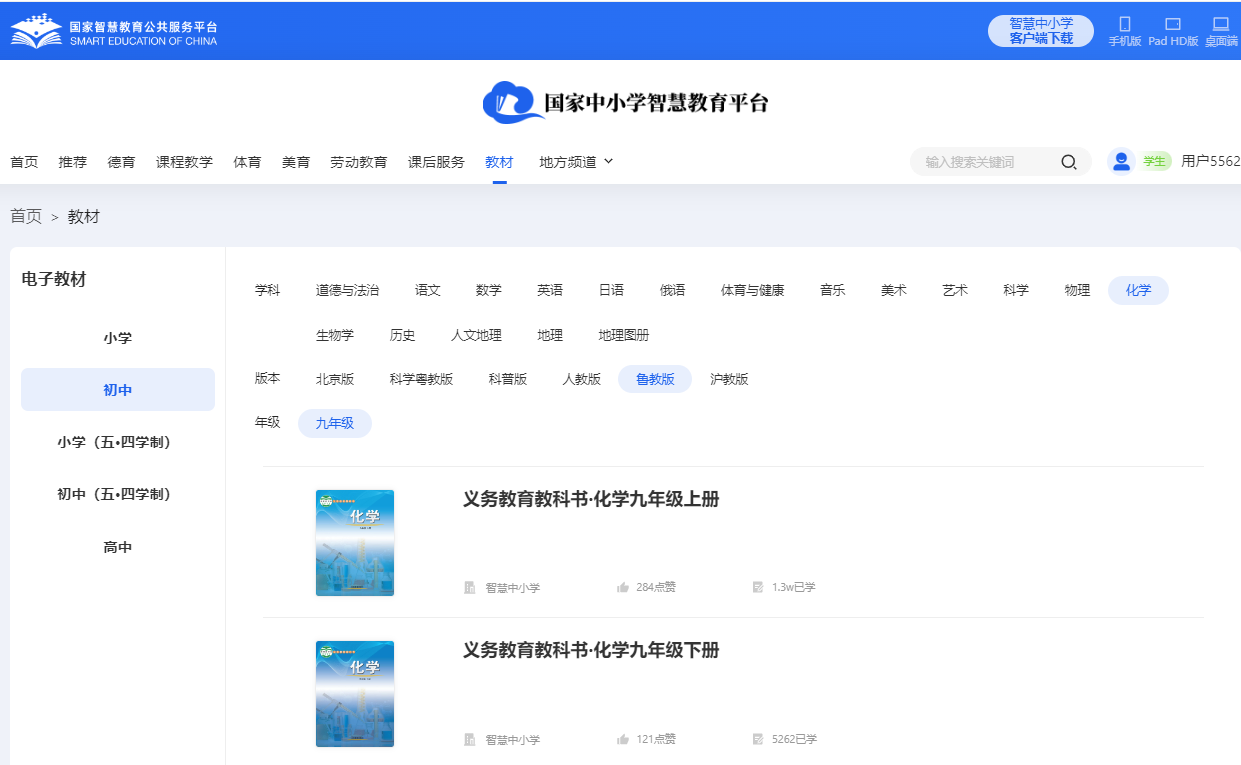Expand the 地方频道 dropdown
Image resolution: width=1241 pixels, height=765 pixels.
(576, 162)
